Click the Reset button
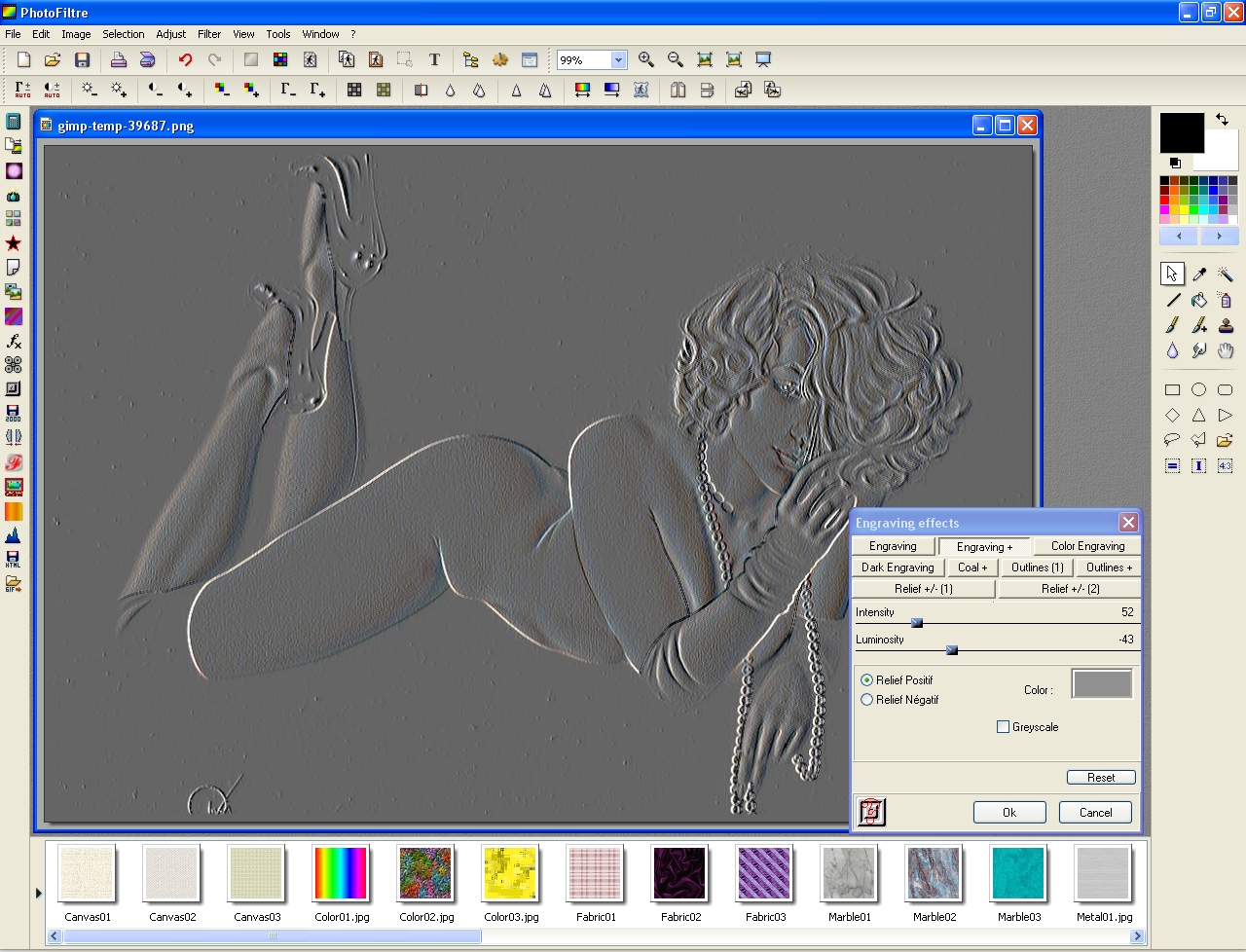 tap(1101, 777)
